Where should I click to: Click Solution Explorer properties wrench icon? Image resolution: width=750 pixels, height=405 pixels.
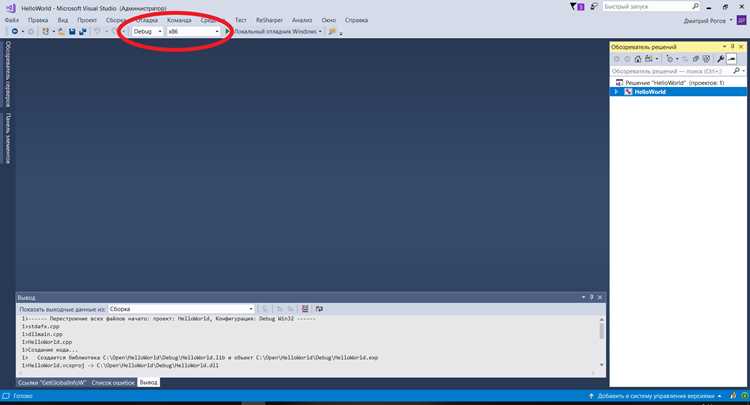point(720,59)
